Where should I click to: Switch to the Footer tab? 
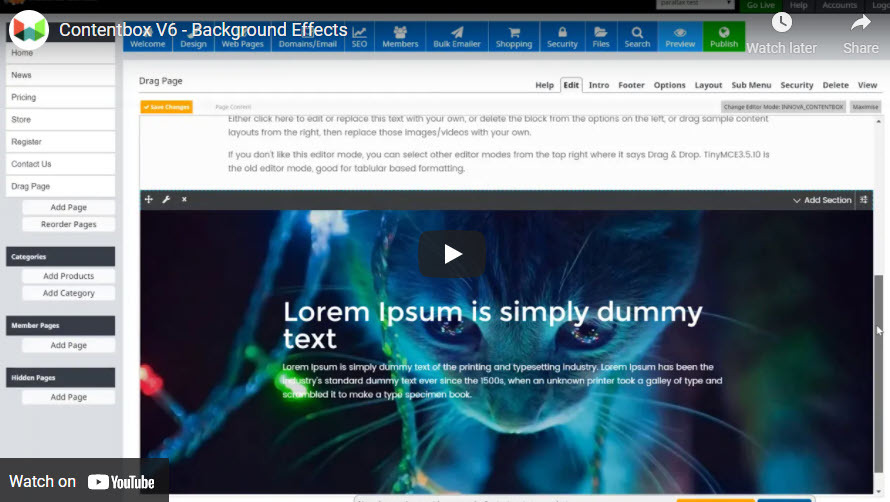pyautogui.click(x=631, y=85)
